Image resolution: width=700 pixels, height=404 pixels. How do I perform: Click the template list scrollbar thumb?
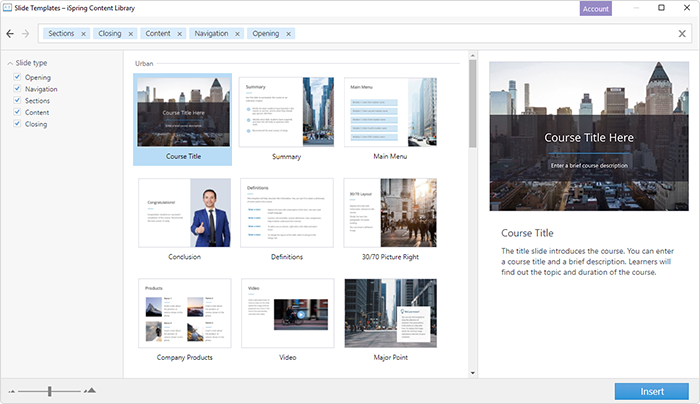(x=473, y=104)
